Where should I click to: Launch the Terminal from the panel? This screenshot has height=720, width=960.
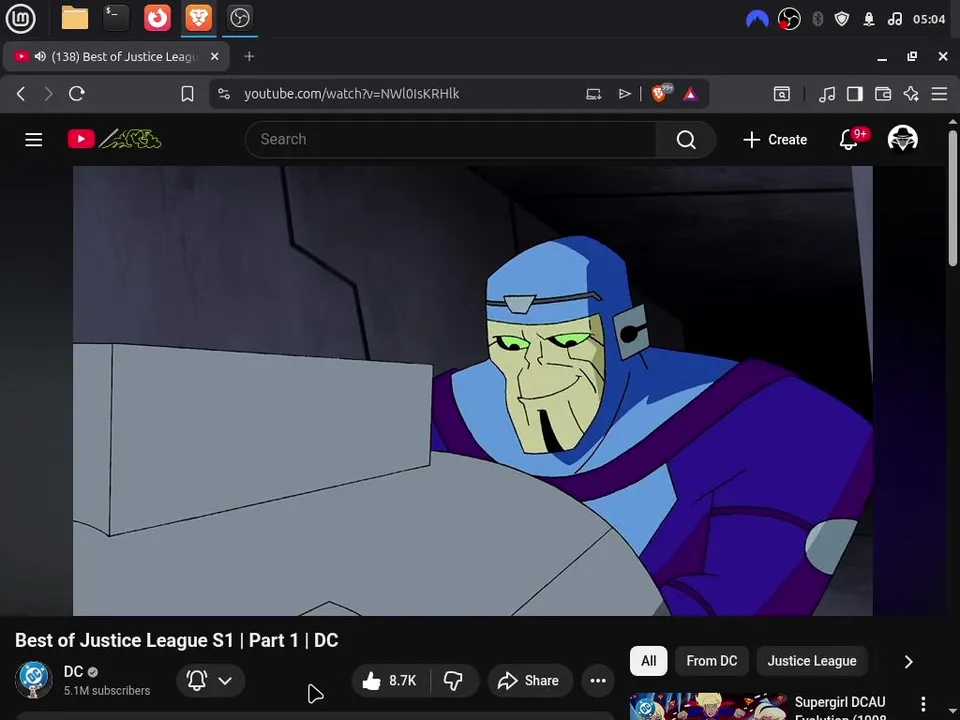click(116, 18)
